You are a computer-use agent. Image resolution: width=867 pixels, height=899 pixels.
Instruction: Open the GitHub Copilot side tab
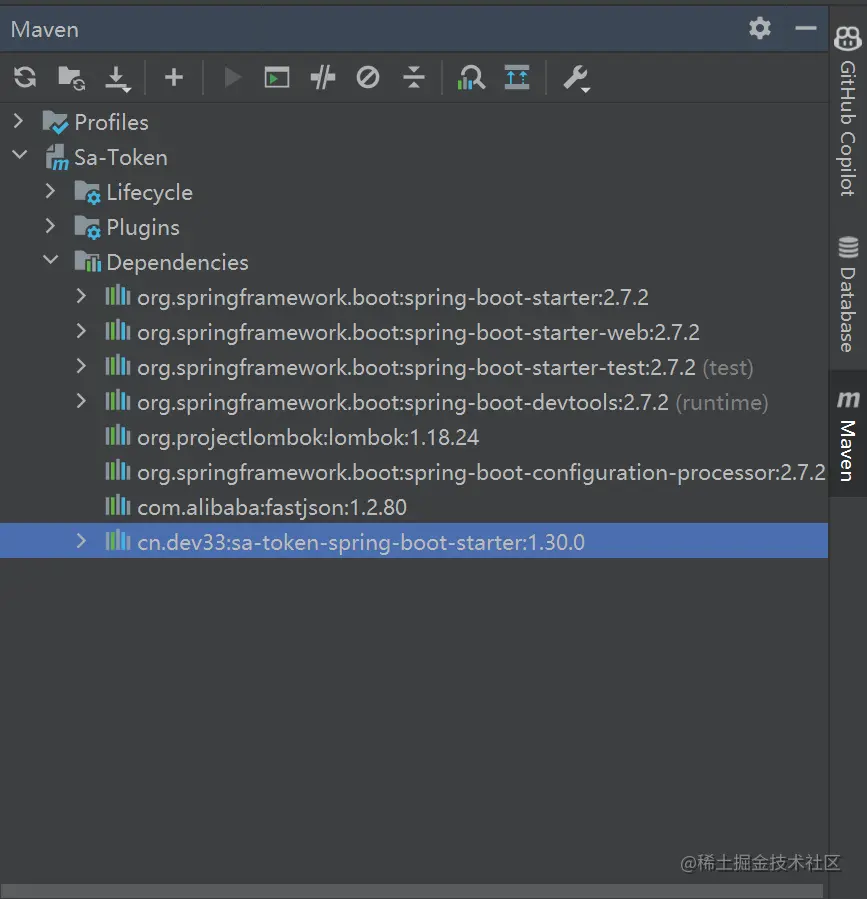[848, 112]
